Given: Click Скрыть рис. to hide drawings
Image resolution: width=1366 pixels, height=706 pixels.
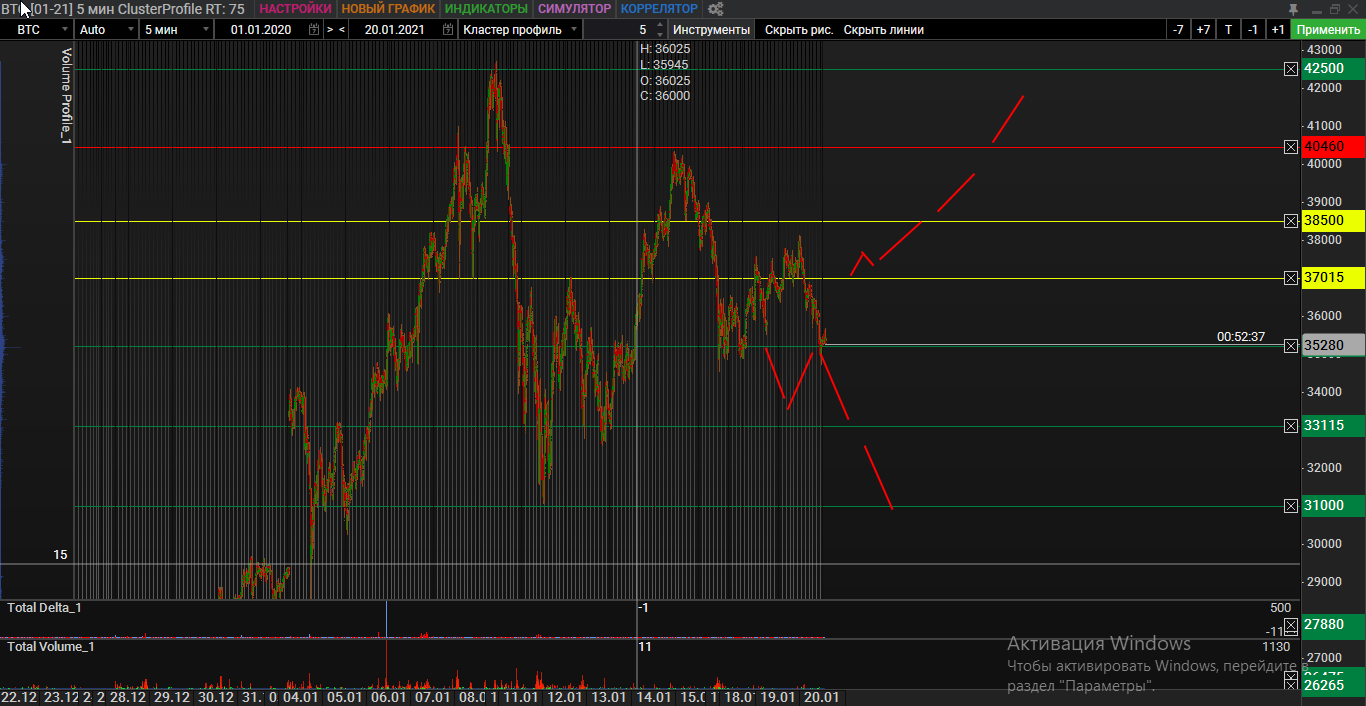Looking at the screenshot, I should [799, 30].
